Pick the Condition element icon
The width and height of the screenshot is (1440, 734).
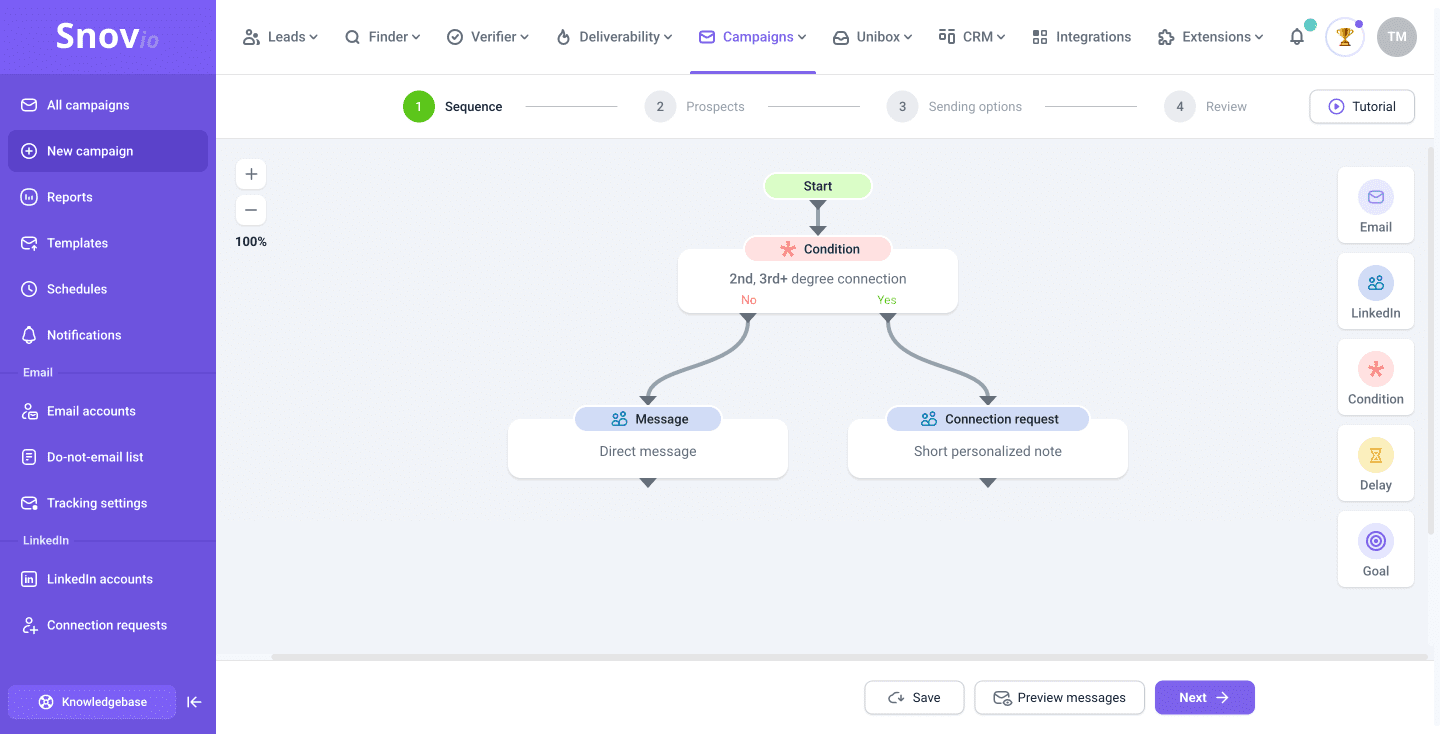tap(1375, 370)
